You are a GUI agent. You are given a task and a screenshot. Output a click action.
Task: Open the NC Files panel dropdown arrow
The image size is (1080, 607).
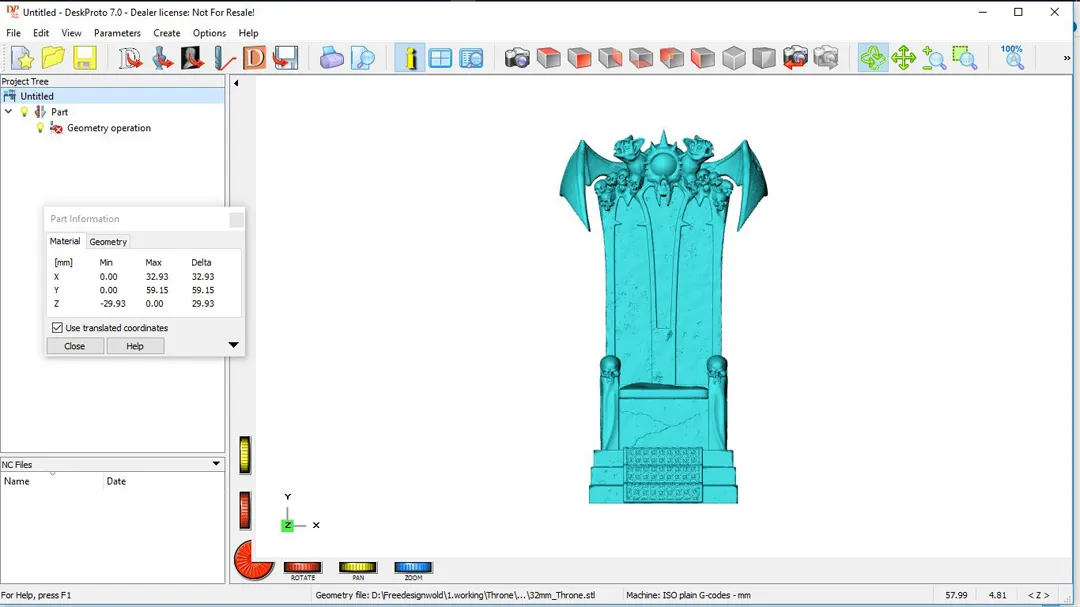pos(216,464)
